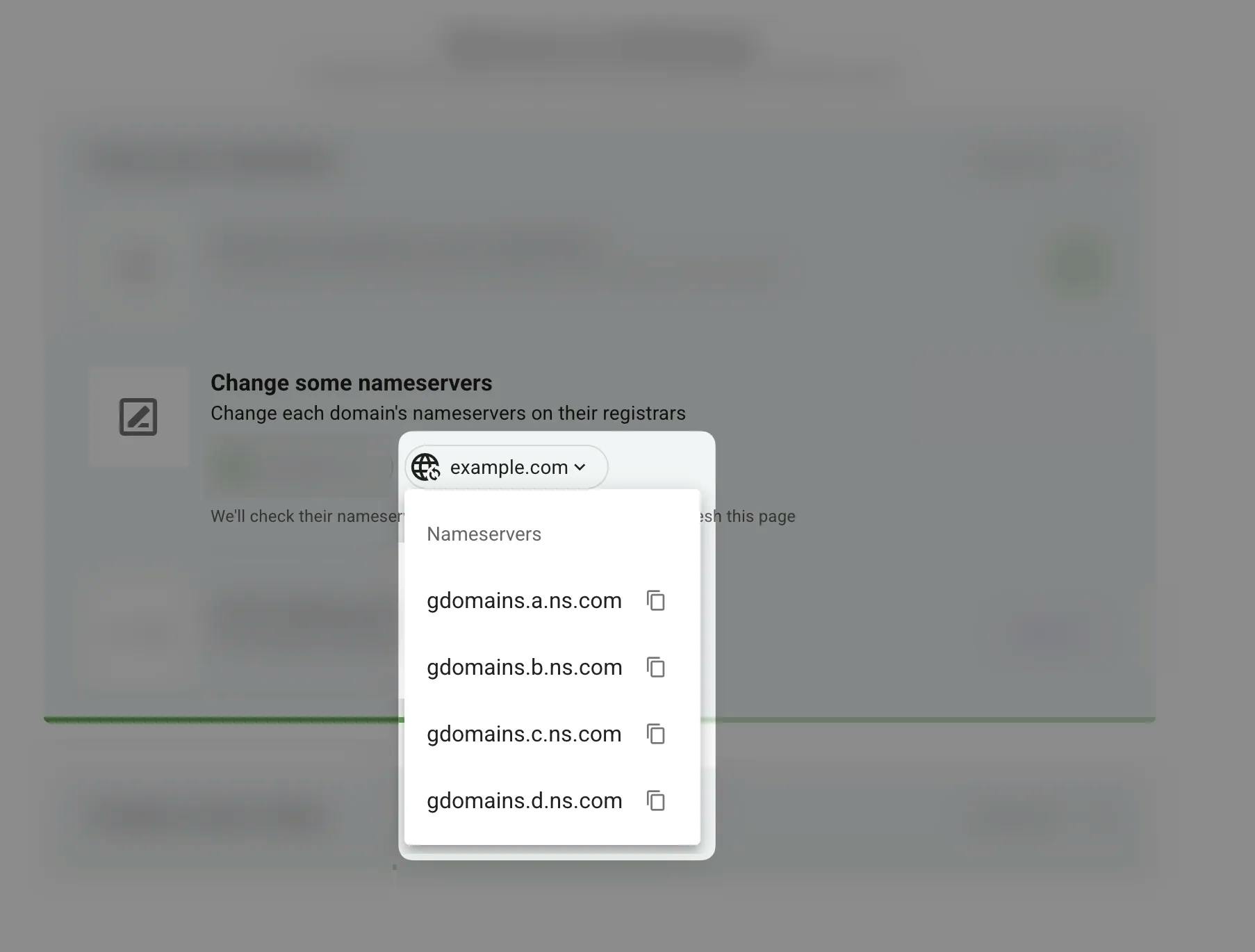Click the globe sync icon beside example.com
The height and width of the screenshot is (952, 1255).
[425, 467]
